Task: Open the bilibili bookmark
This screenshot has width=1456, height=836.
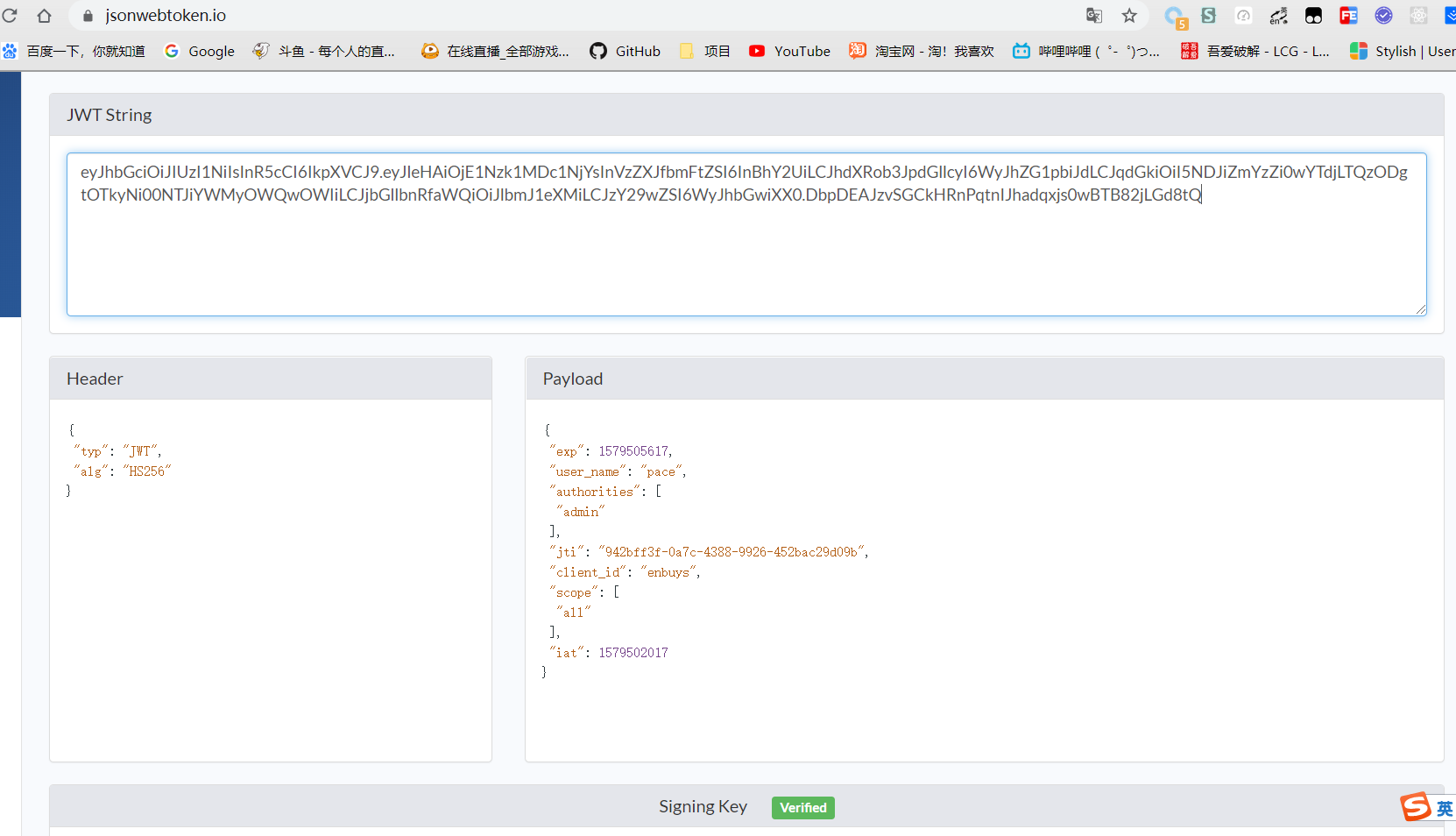Action: [1086, 51]
